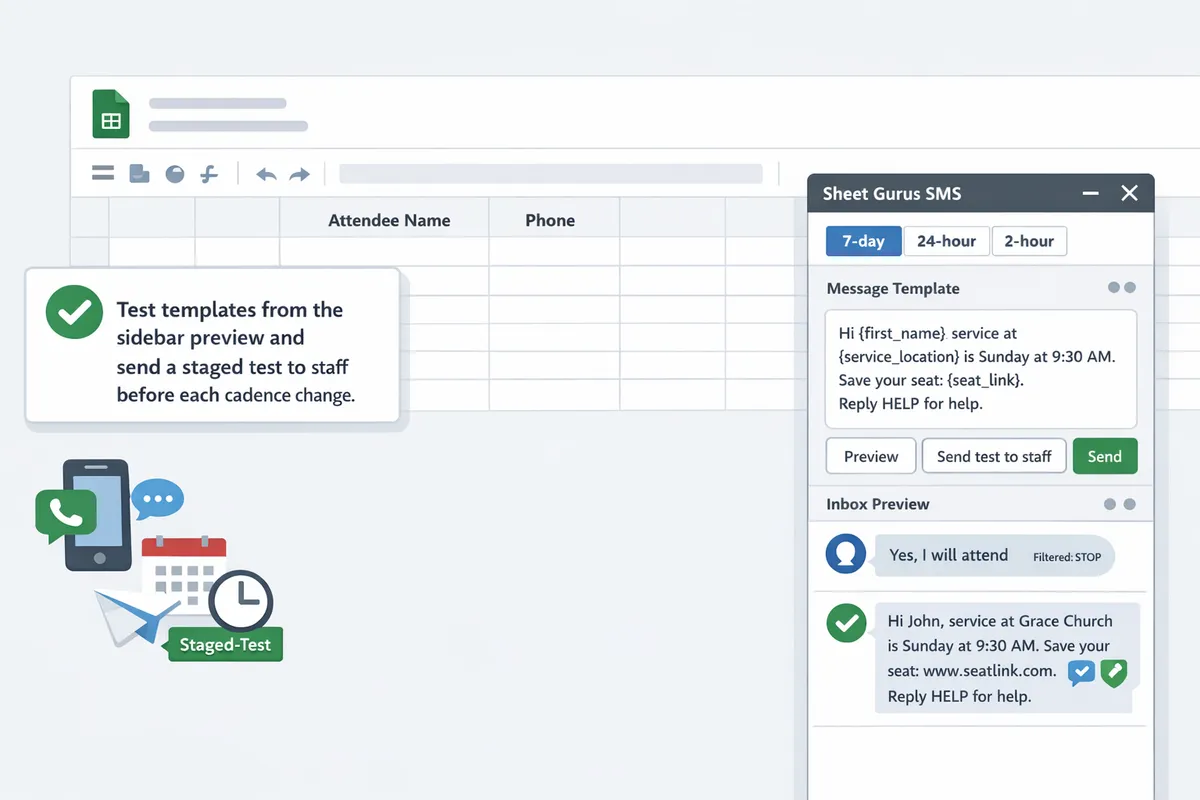Click the Inbox Preview section heading

point(878,504)
